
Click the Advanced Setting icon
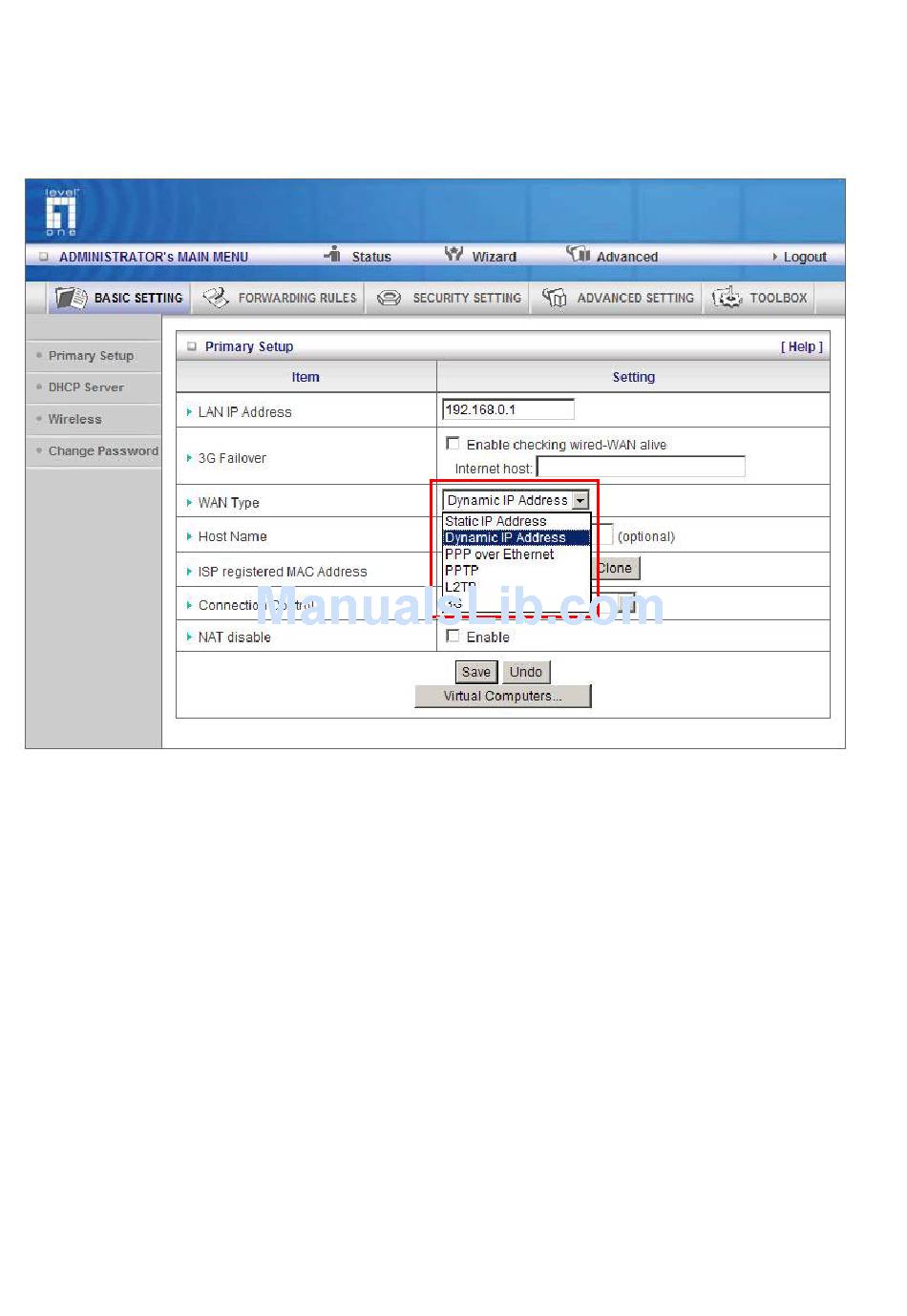[554, 298]
